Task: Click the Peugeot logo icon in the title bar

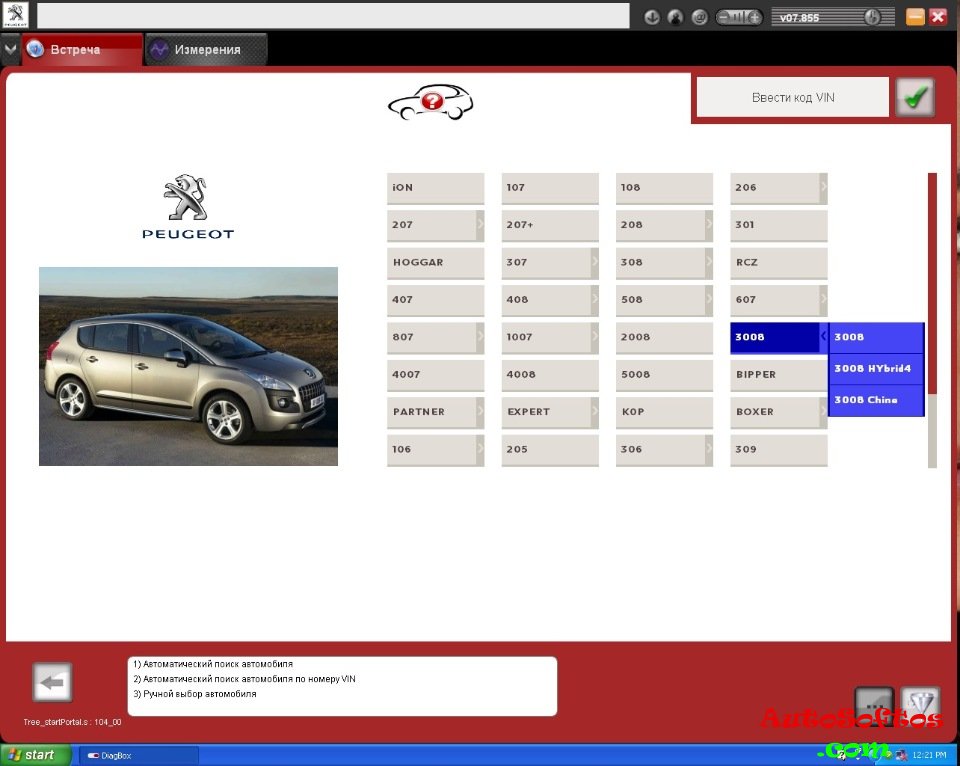Action: (x=15, y=15)
